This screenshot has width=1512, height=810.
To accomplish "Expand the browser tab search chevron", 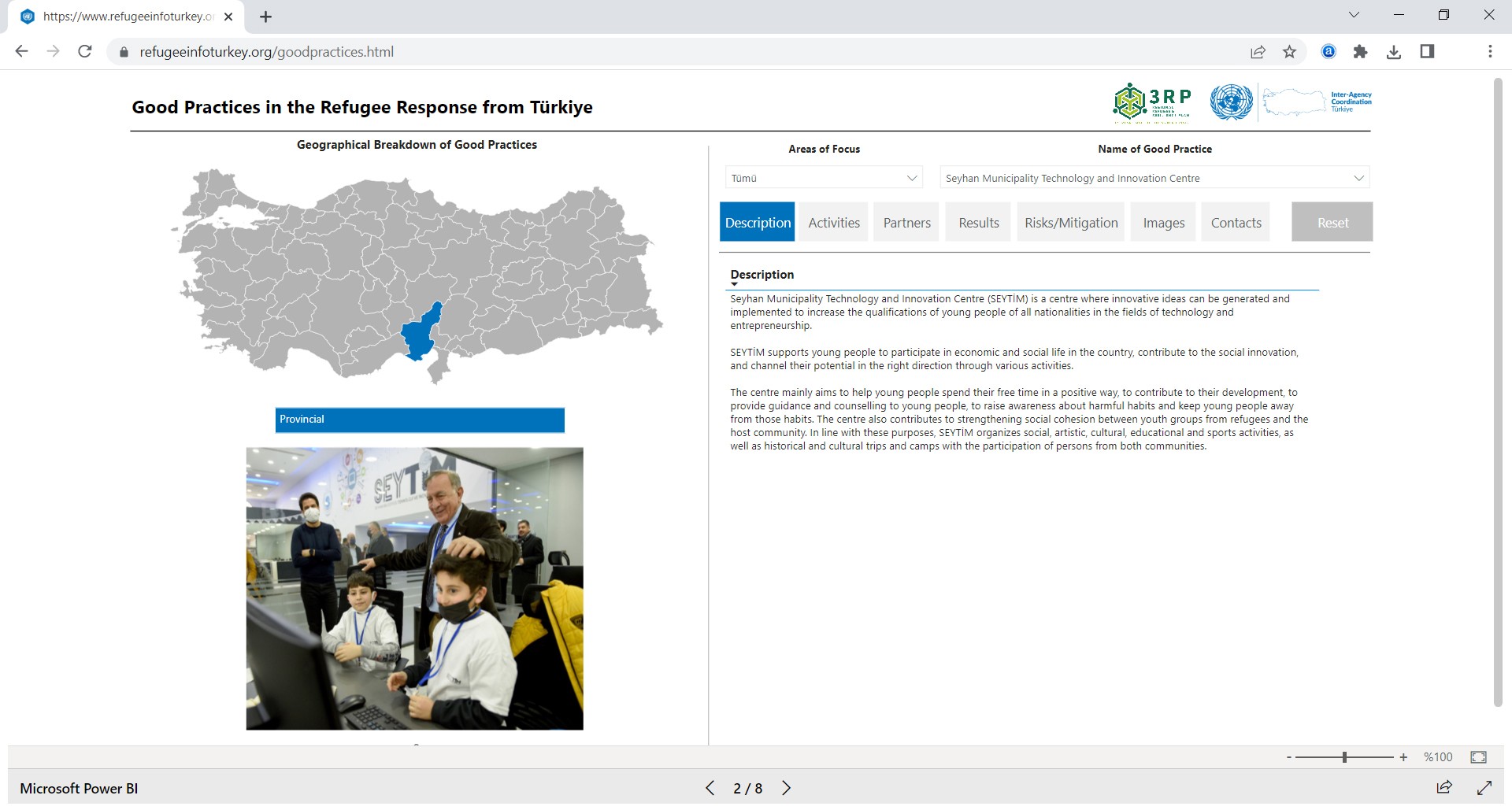I will point(1354,15).
